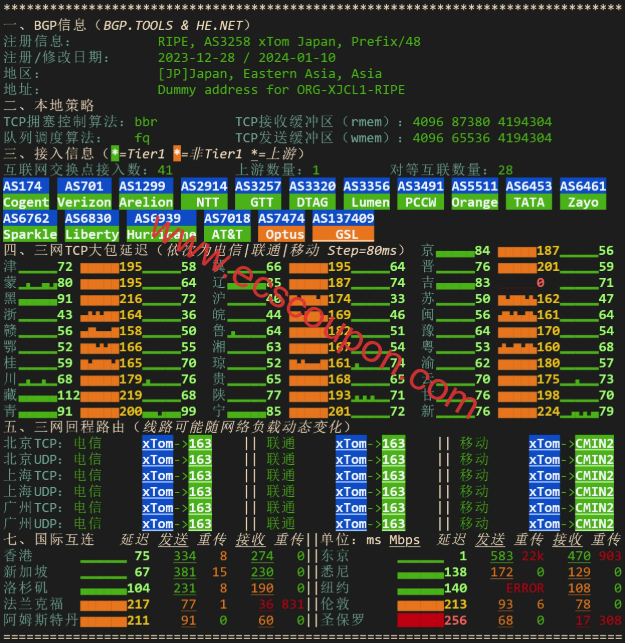The image size is (625, 643).
Task: Click the AS6830 Liberty badge
Action: click(92, 226)
